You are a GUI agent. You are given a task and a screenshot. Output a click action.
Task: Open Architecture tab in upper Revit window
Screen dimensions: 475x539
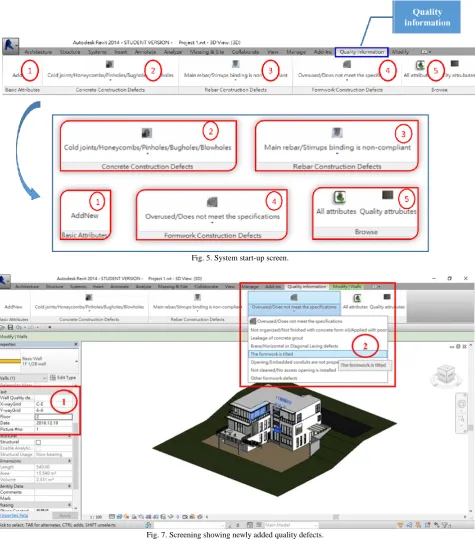click(x=38, y=52)
